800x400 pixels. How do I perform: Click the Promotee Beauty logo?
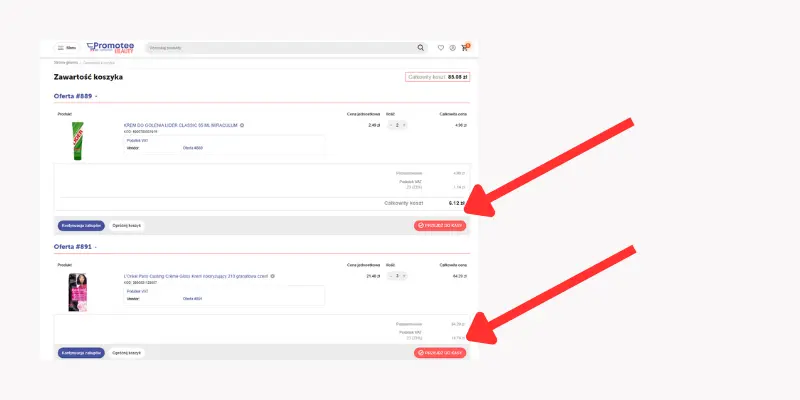coord(113,47)
